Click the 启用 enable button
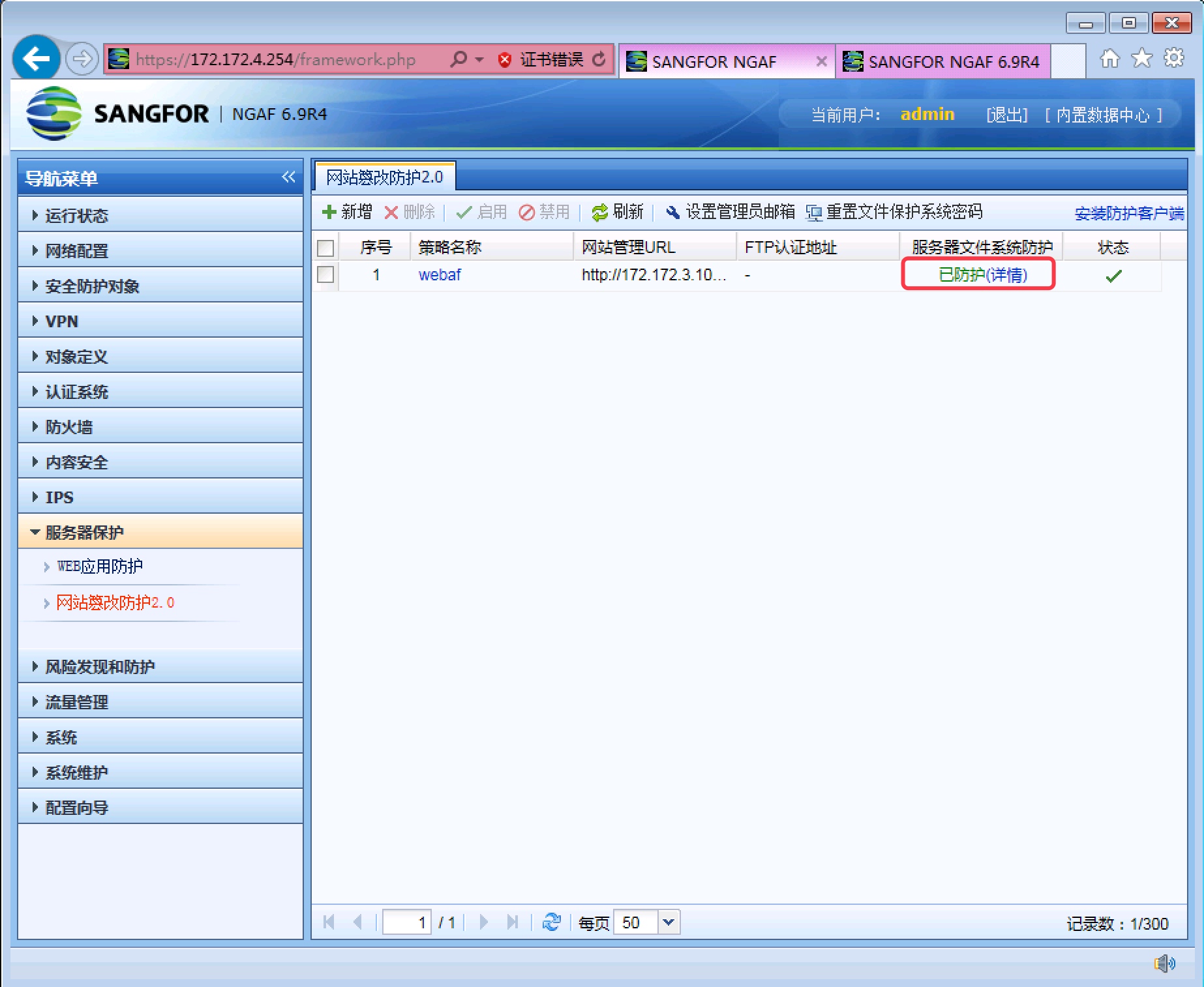 pyautogui.click(x=482, y=212)
